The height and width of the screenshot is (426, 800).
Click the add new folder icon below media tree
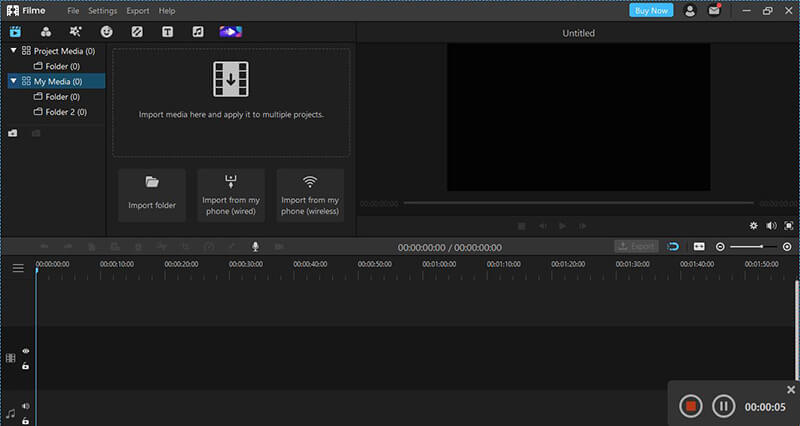pos(13,133)
